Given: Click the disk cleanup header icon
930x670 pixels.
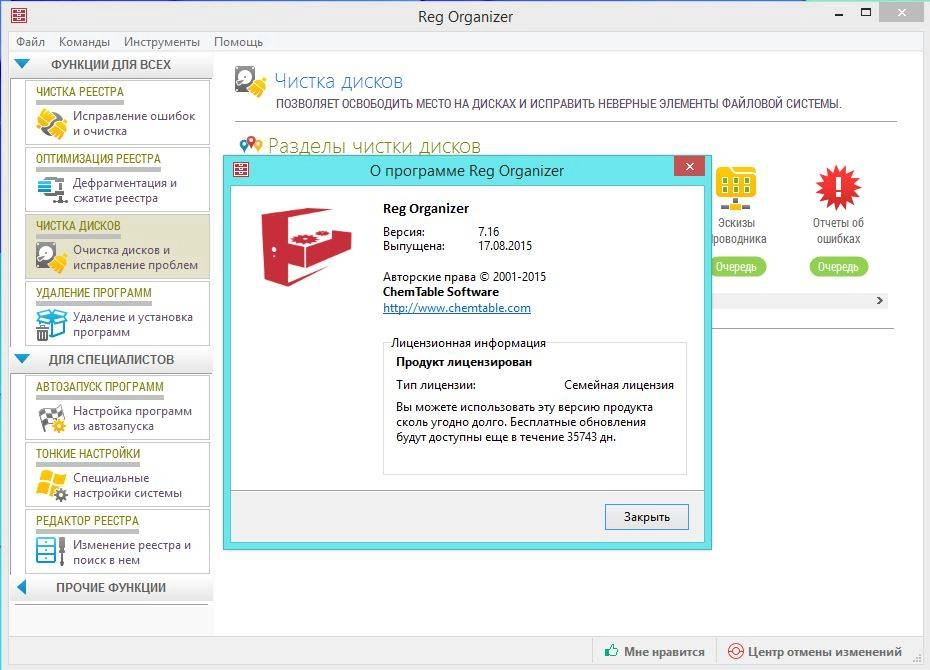Looking at the screenshot, I should [250, 82].
